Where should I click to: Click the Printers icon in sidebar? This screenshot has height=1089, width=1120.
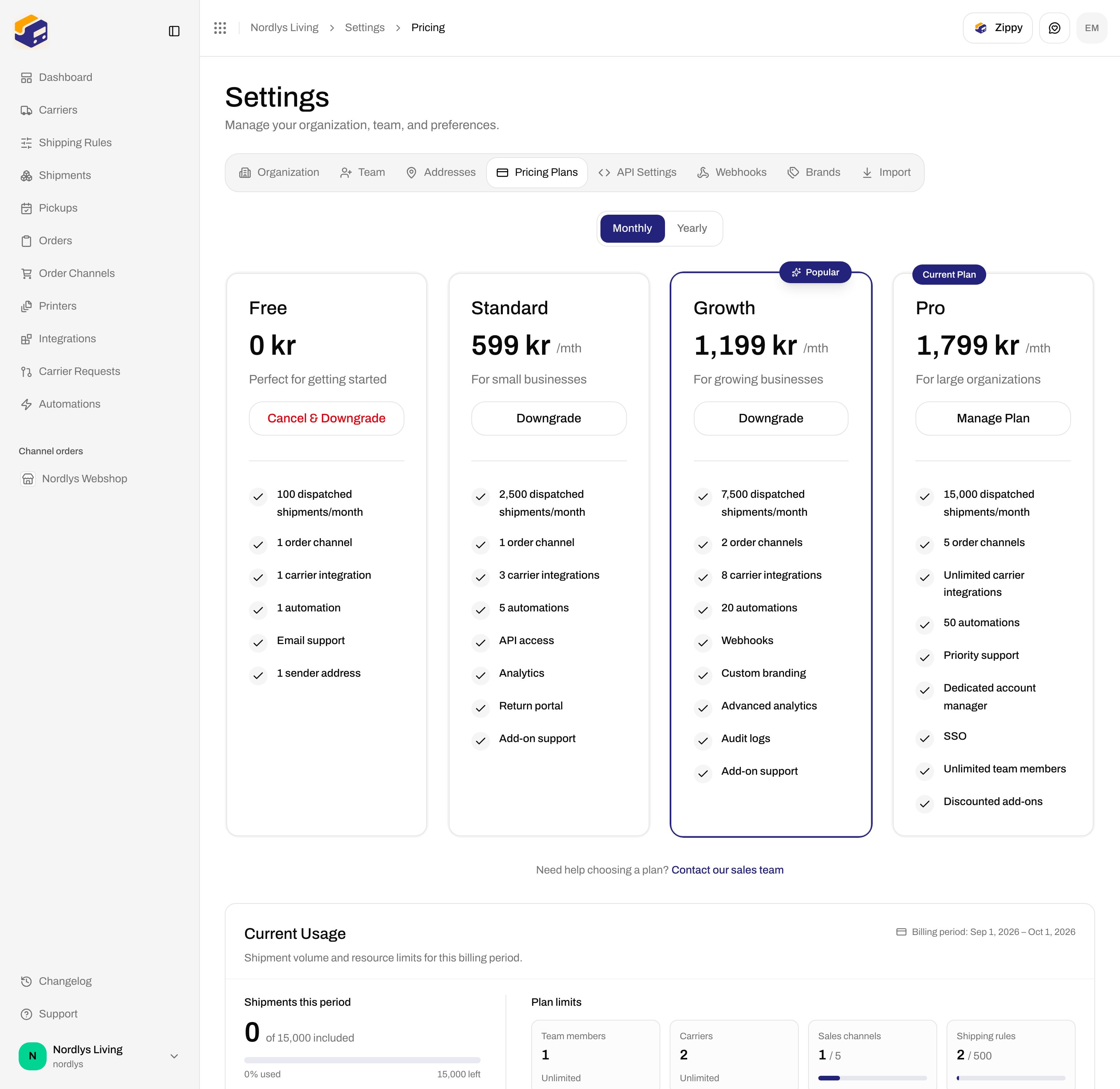26,306
